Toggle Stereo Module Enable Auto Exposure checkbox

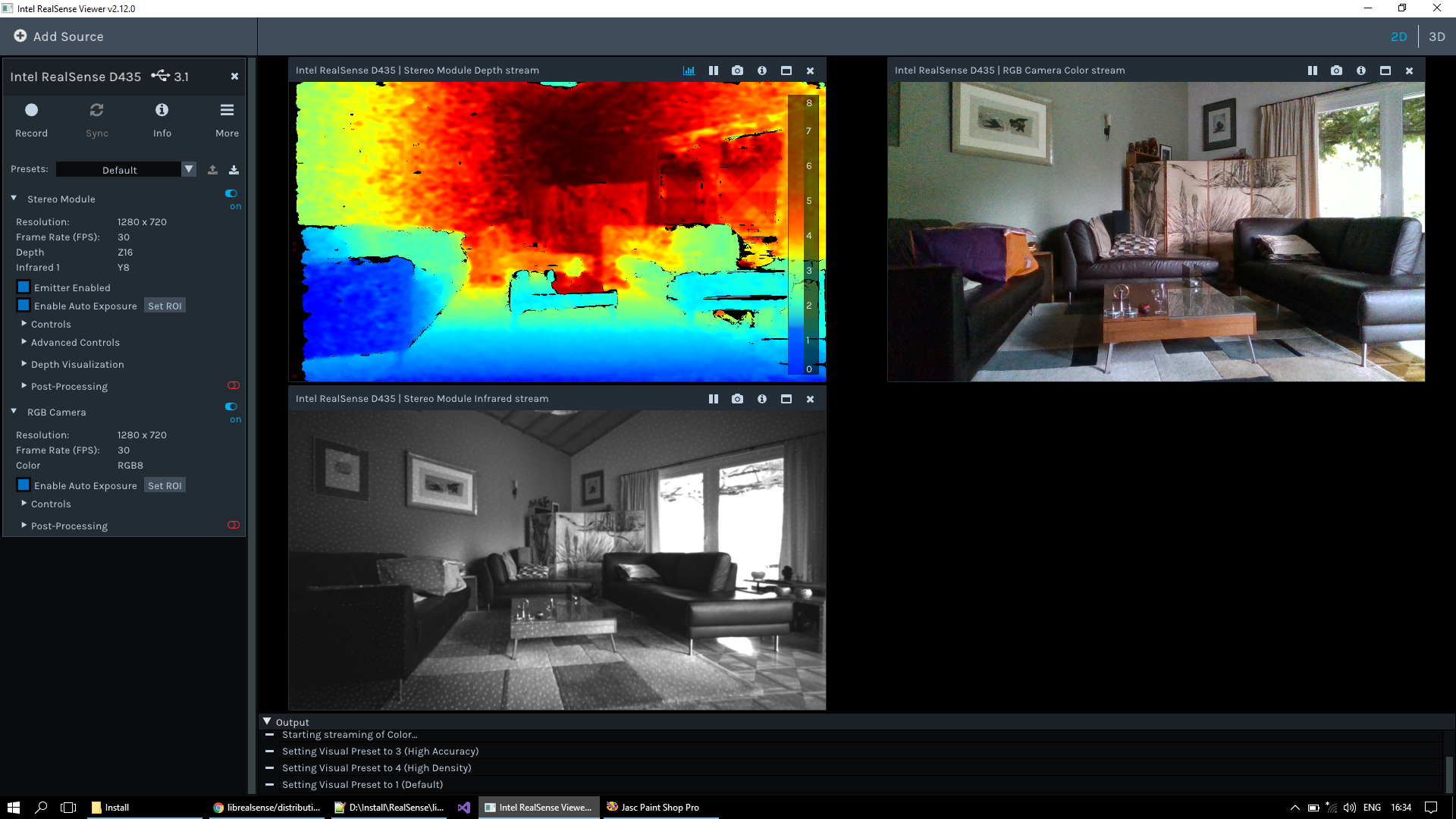click(x=24, y=306)
